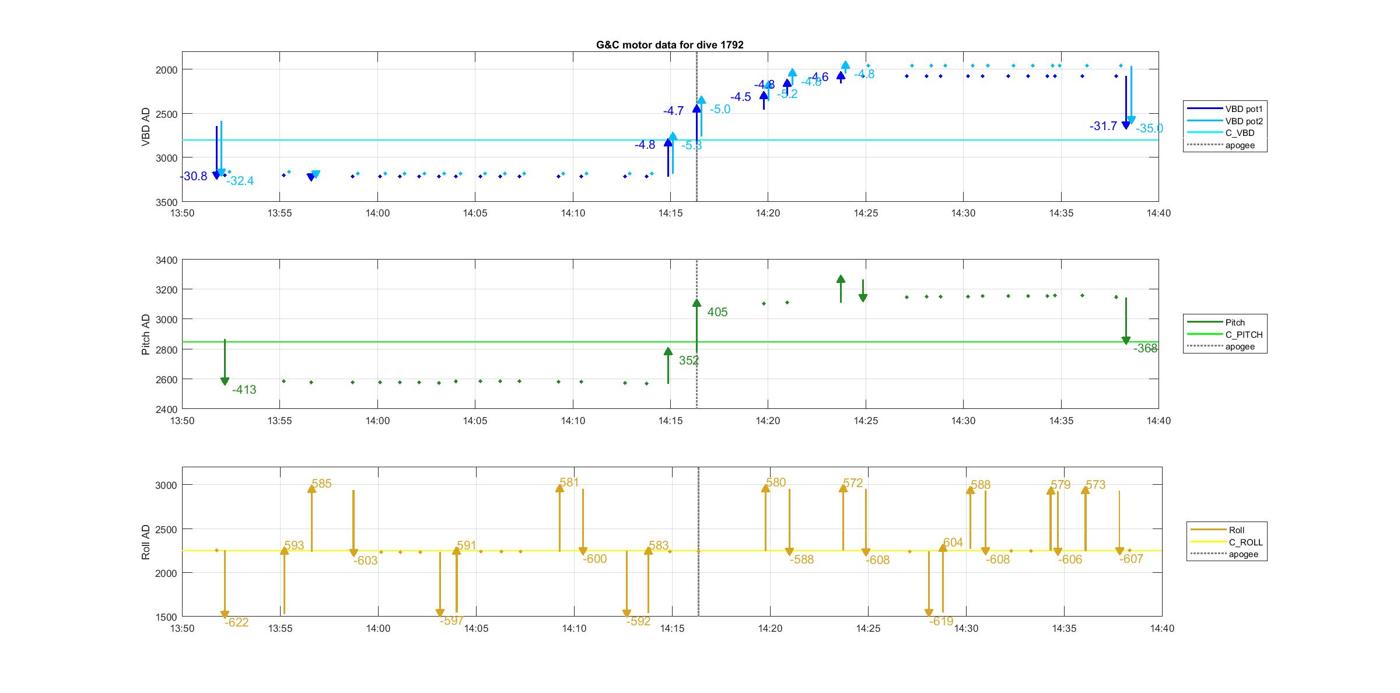The image size is (1400, 693).
Task: Click the '573' roll data label
Action: pyautogui.click(x=1096, y=485)
